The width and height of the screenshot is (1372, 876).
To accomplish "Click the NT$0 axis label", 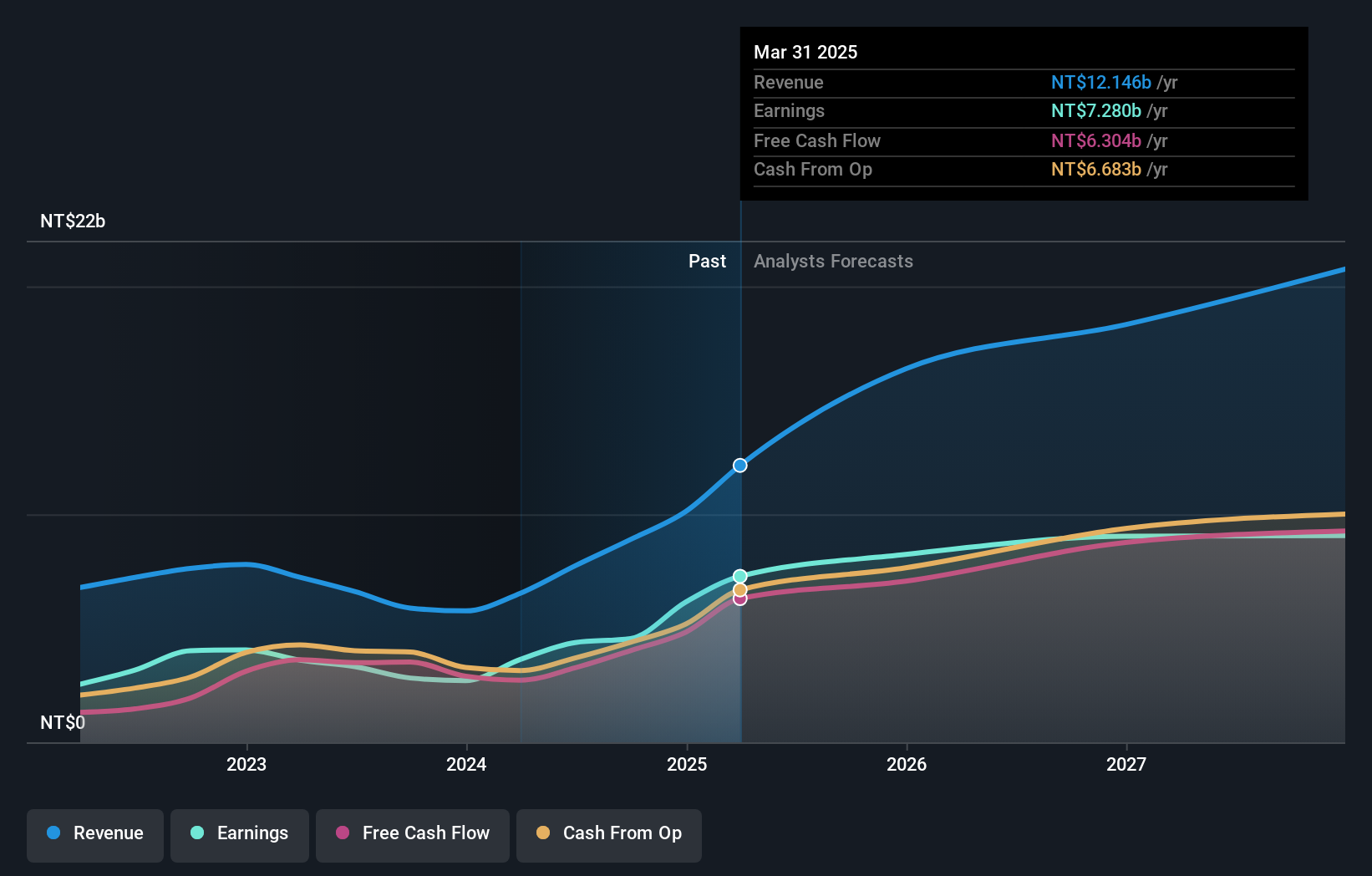I will coord(63,722).
